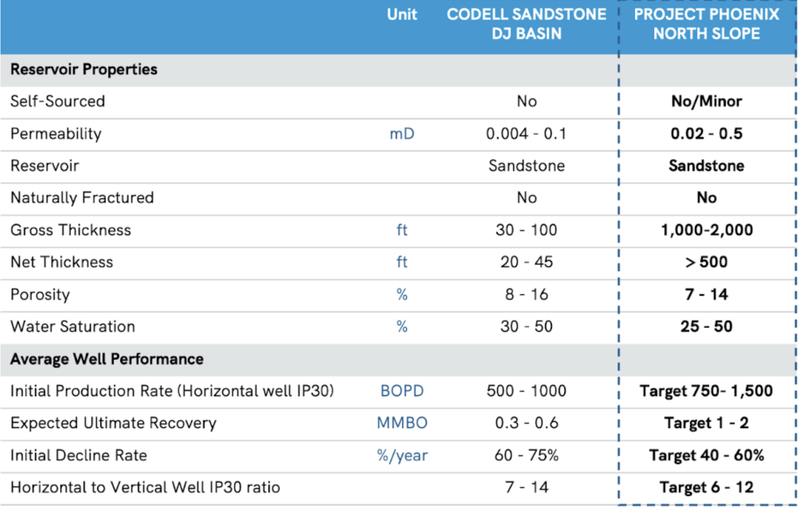Select the Target 750- 1,500 cell
The image size is (800, 509).
pyautogui.click(x=707, y=391)
